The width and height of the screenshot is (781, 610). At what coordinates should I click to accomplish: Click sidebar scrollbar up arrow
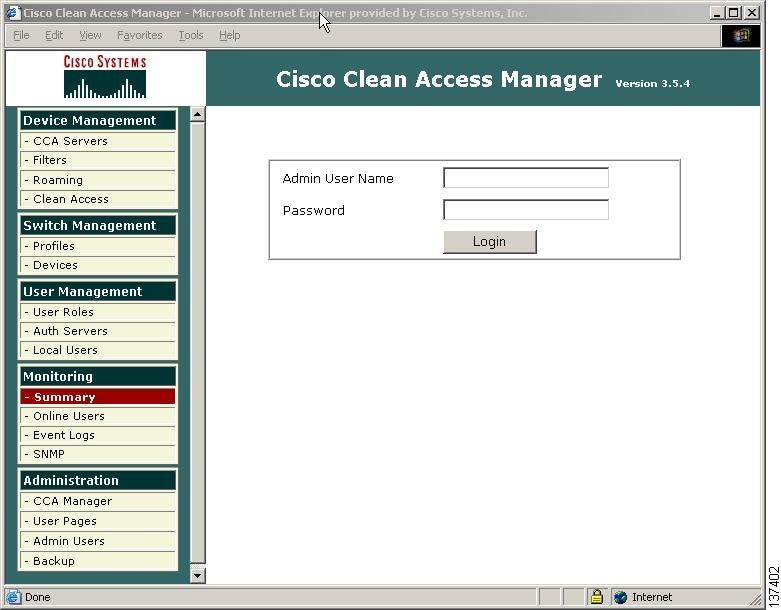[x=197, y=115]
